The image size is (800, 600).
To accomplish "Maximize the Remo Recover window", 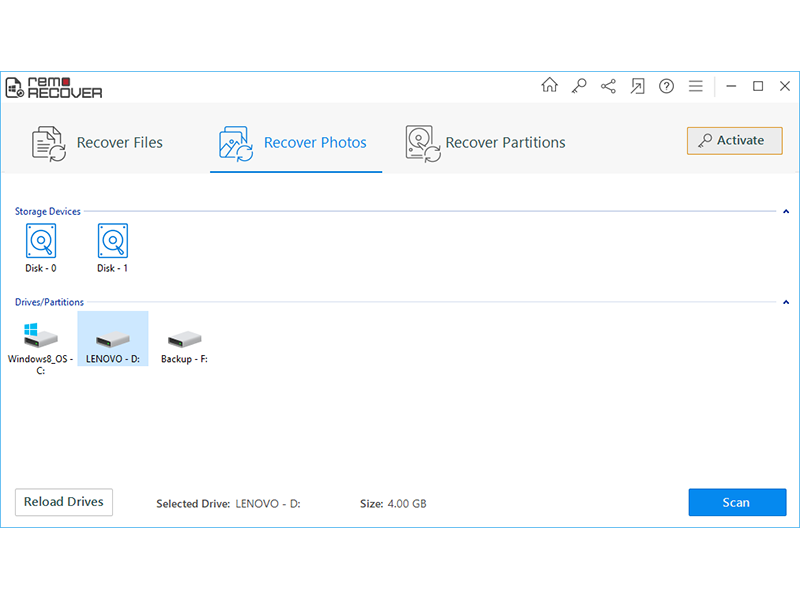I will point(758,86).
